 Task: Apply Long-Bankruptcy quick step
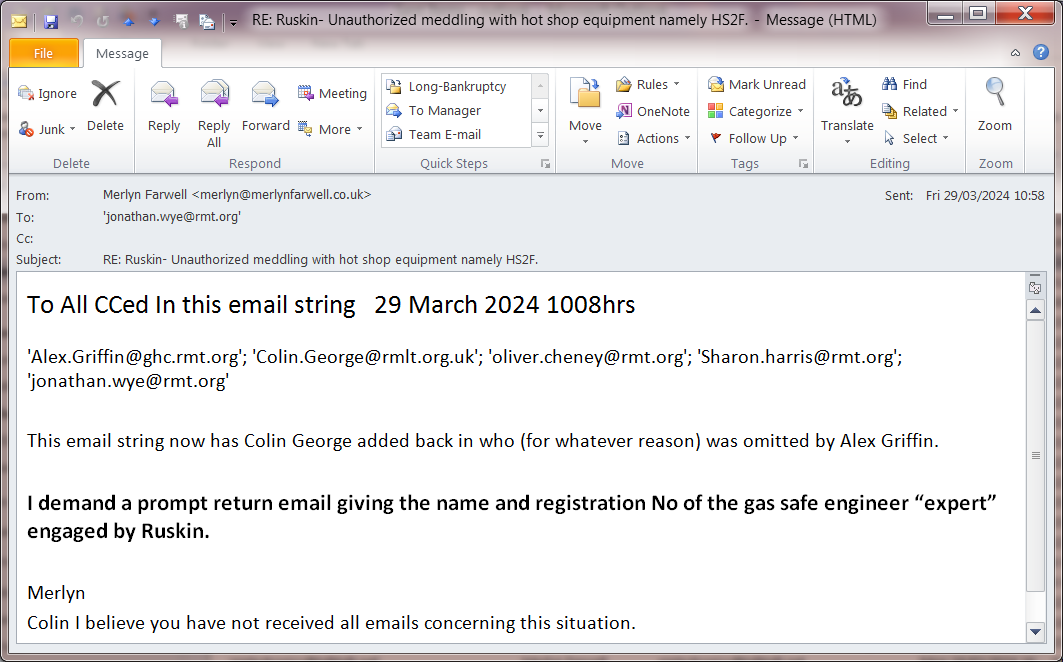point(457,86)
